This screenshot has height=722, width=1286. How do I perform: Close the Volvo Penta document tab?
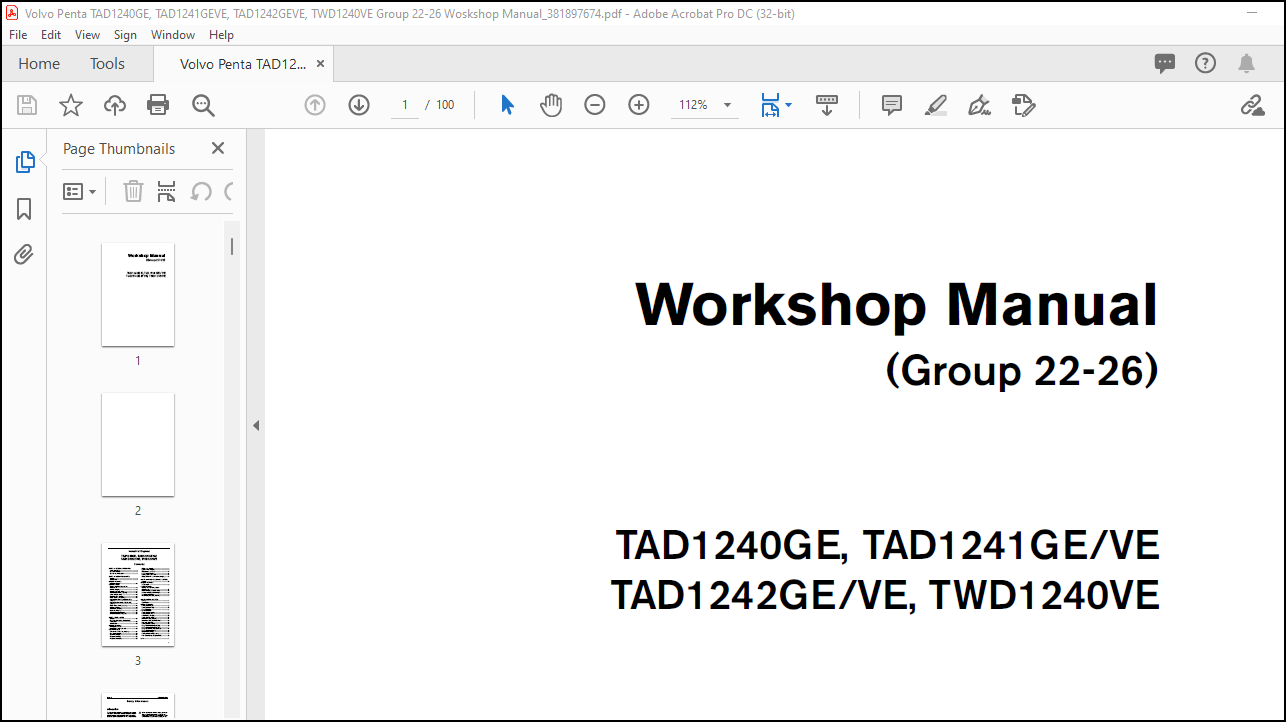point(320,63)
